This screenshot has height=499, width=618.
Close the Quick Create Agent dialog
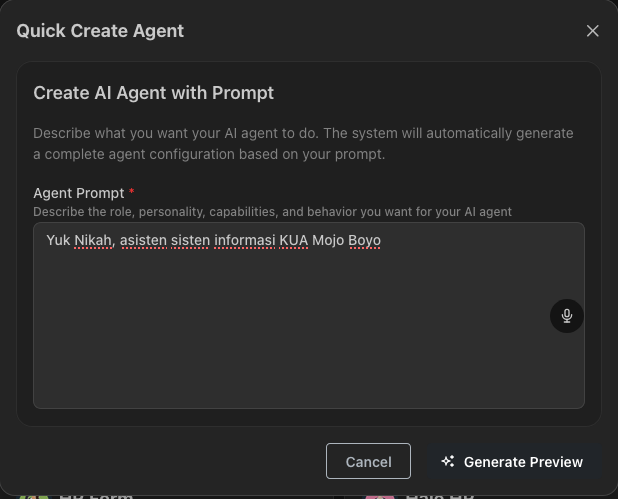click(x=592, y=31)
